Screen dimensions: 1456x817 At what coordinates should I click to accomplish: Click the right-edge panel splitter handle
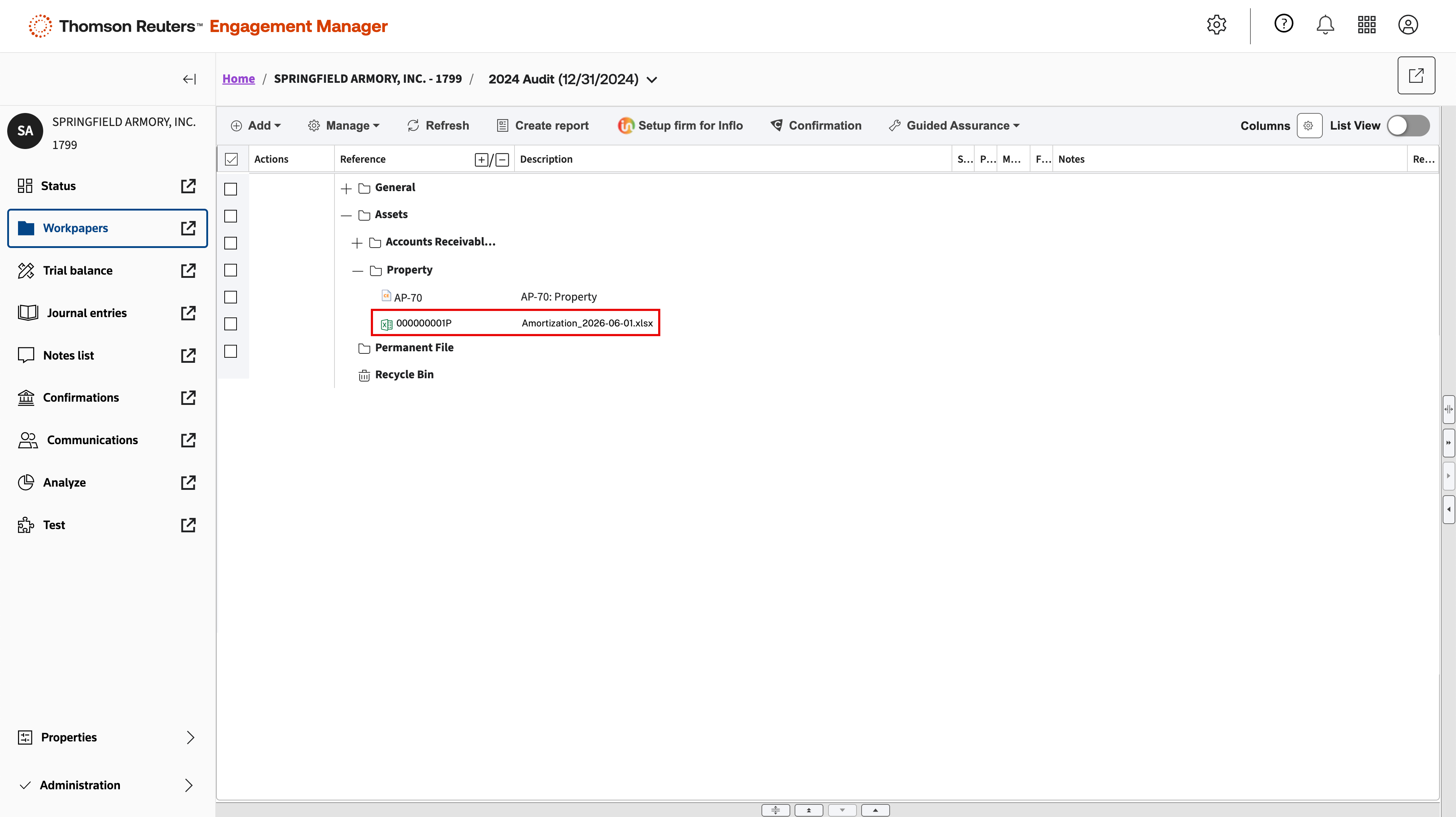(1449, 409)
